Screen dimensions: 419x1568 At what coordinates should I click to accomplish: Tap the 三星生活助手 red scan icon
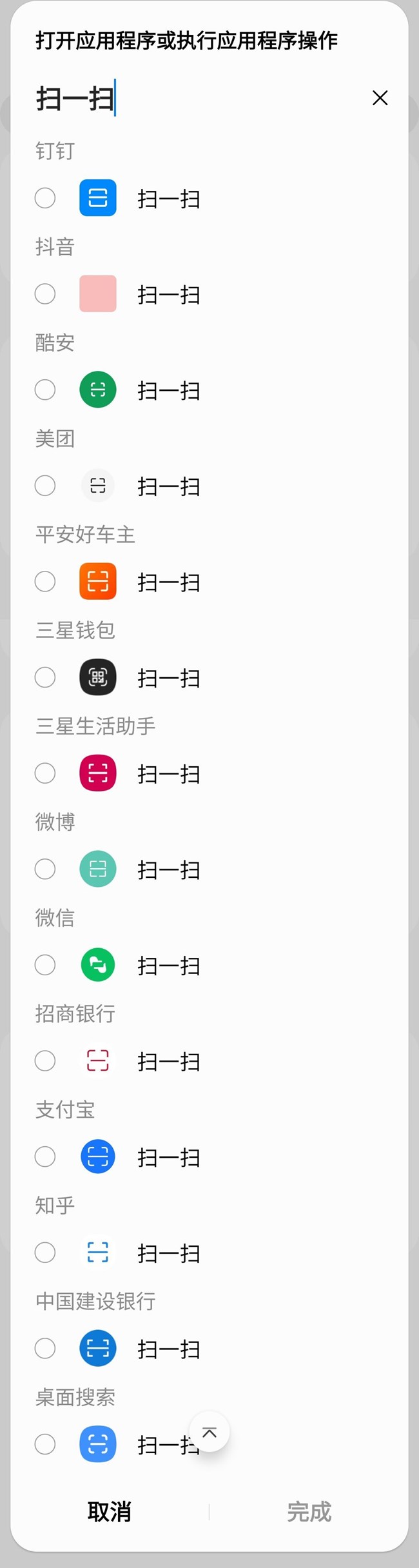[98, 773]
